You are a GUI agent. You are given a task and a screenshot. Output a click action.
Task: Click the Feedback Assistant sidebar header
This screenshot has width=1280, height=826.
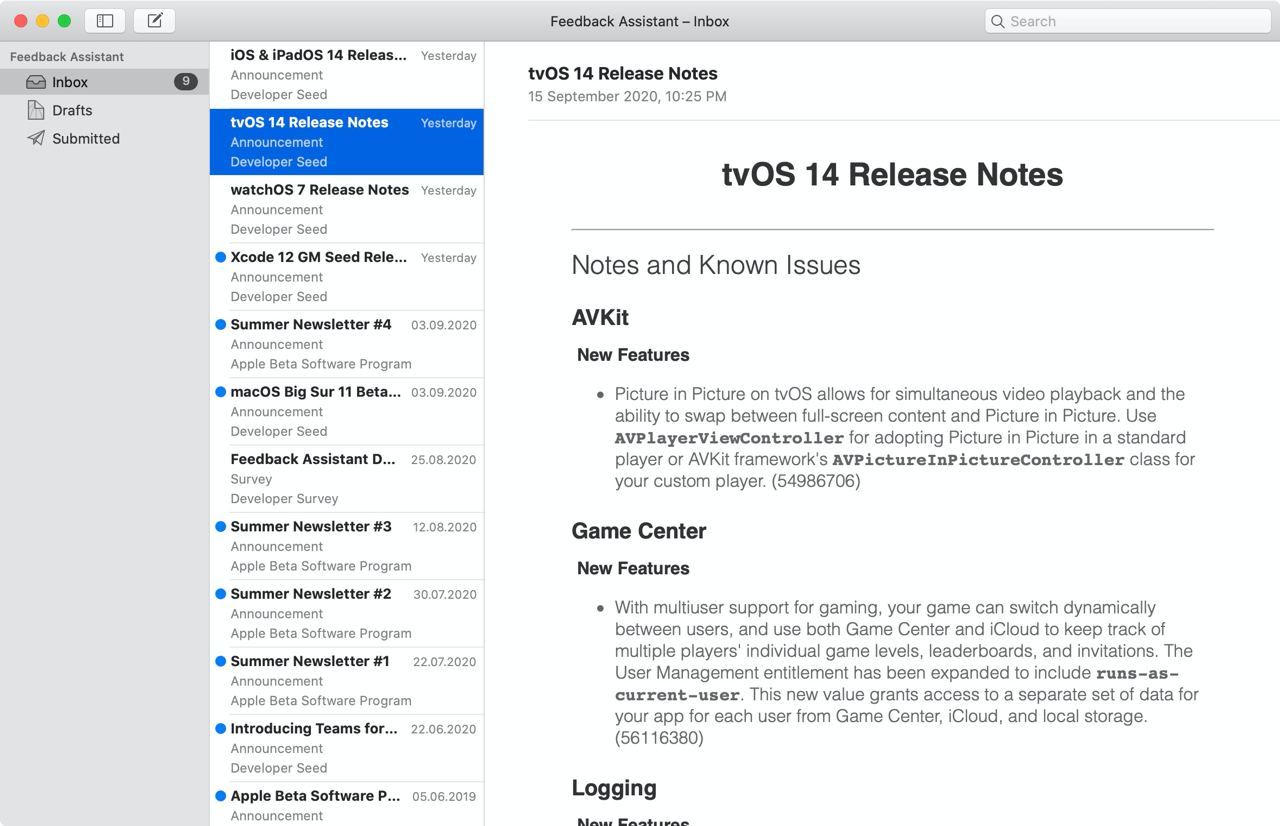point(67,57)
